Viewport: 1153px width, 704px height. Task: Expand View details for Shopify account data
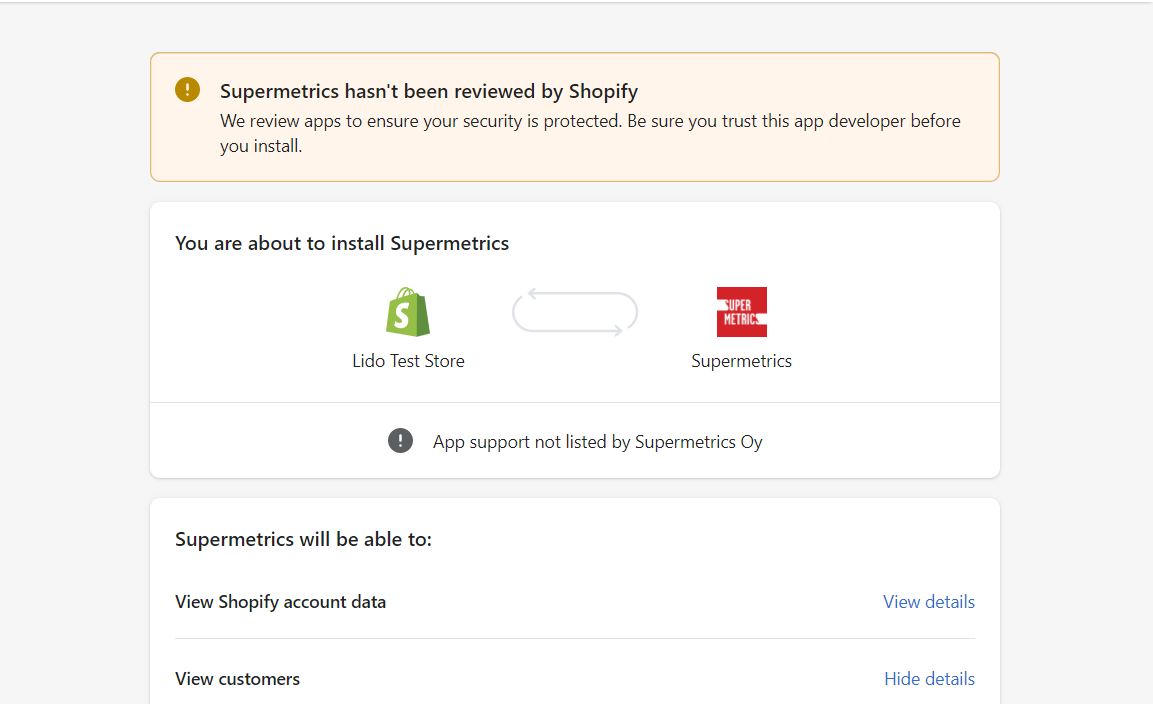pyautogui.click(x=928, y=602)
